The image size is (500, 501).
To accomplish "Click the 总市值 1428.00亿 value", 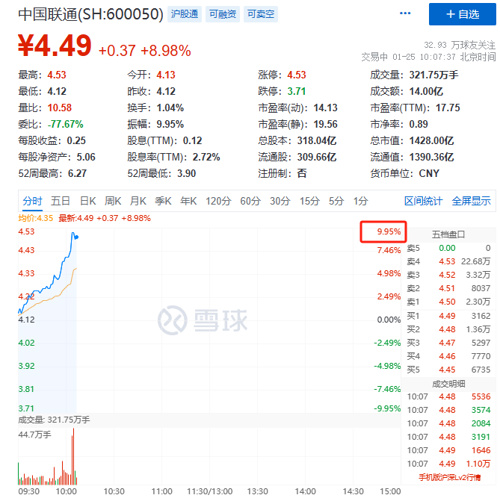I will [x=431, y=140].
